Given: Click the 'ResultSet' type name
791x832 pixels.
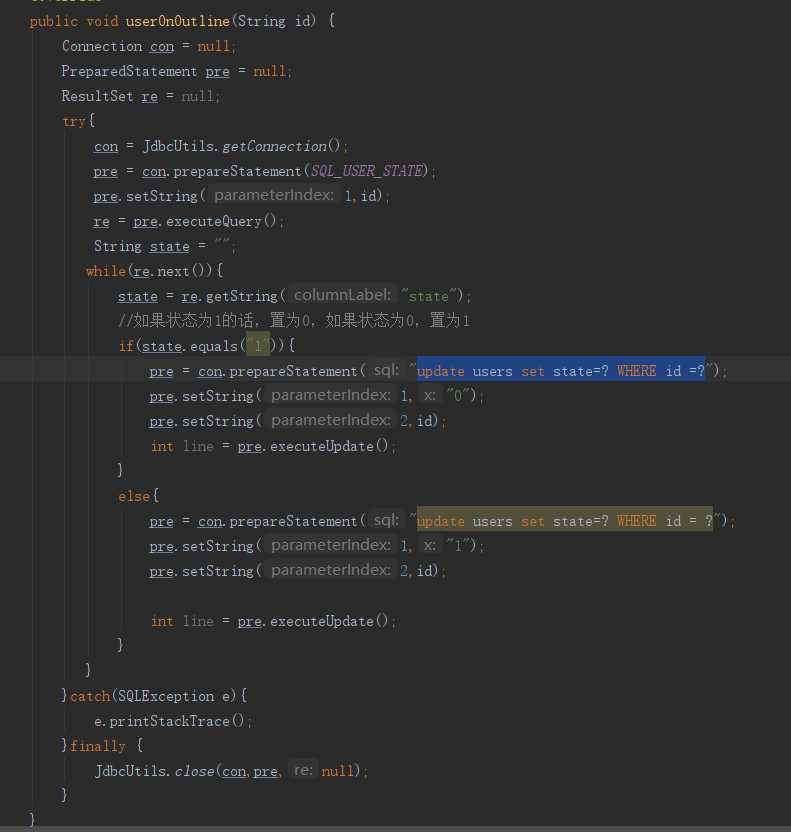Looking at the screenshot, I should [x=97, y=96].
